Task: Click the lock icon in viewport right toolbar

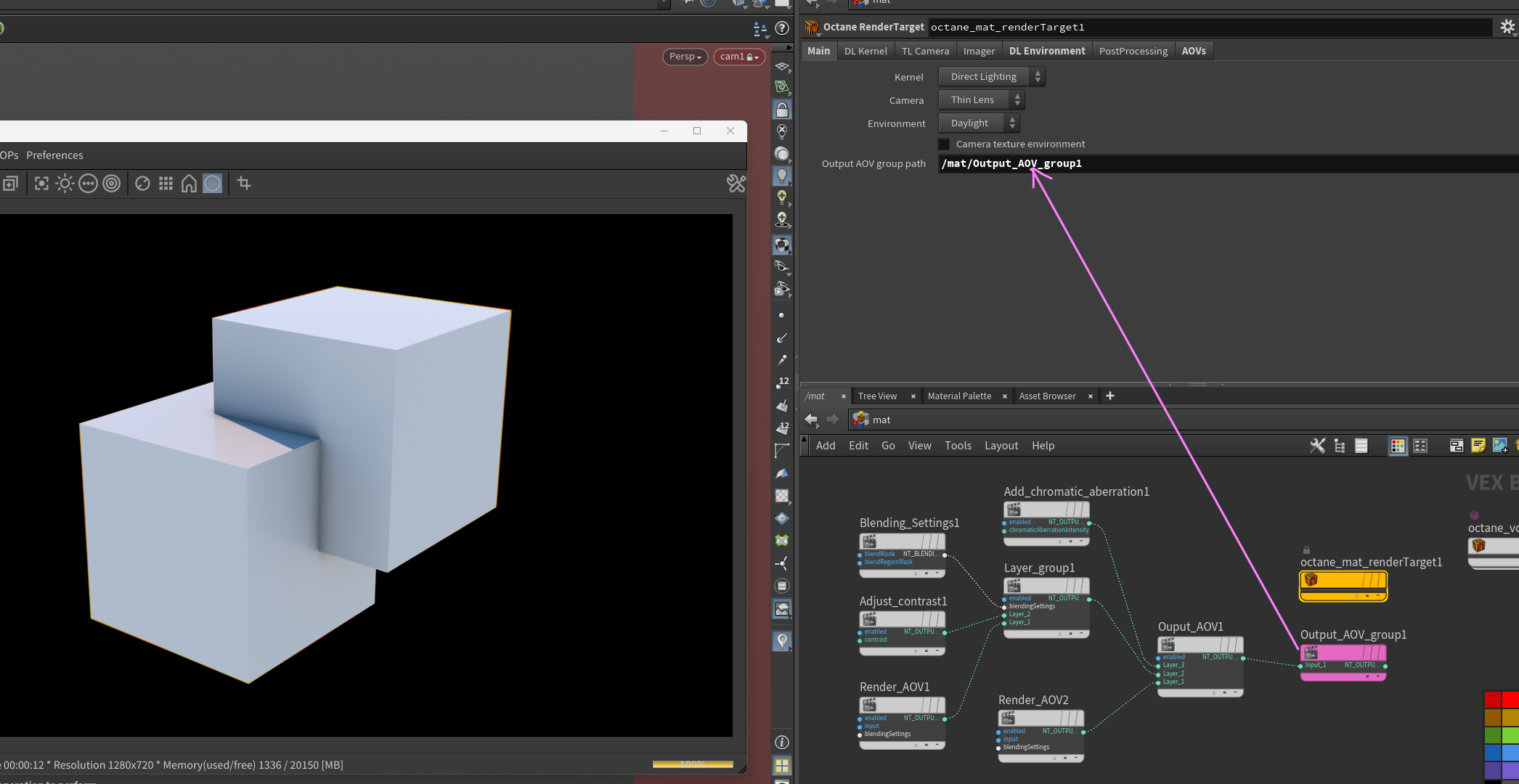Action: point(782,110)
